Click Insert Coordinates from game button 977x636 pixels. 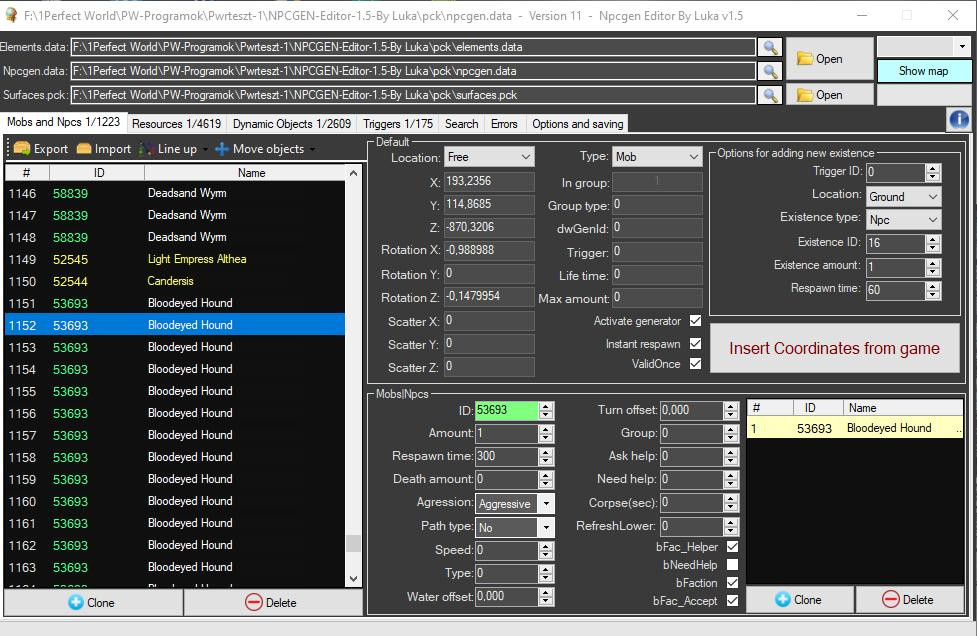tap(834, 348)
